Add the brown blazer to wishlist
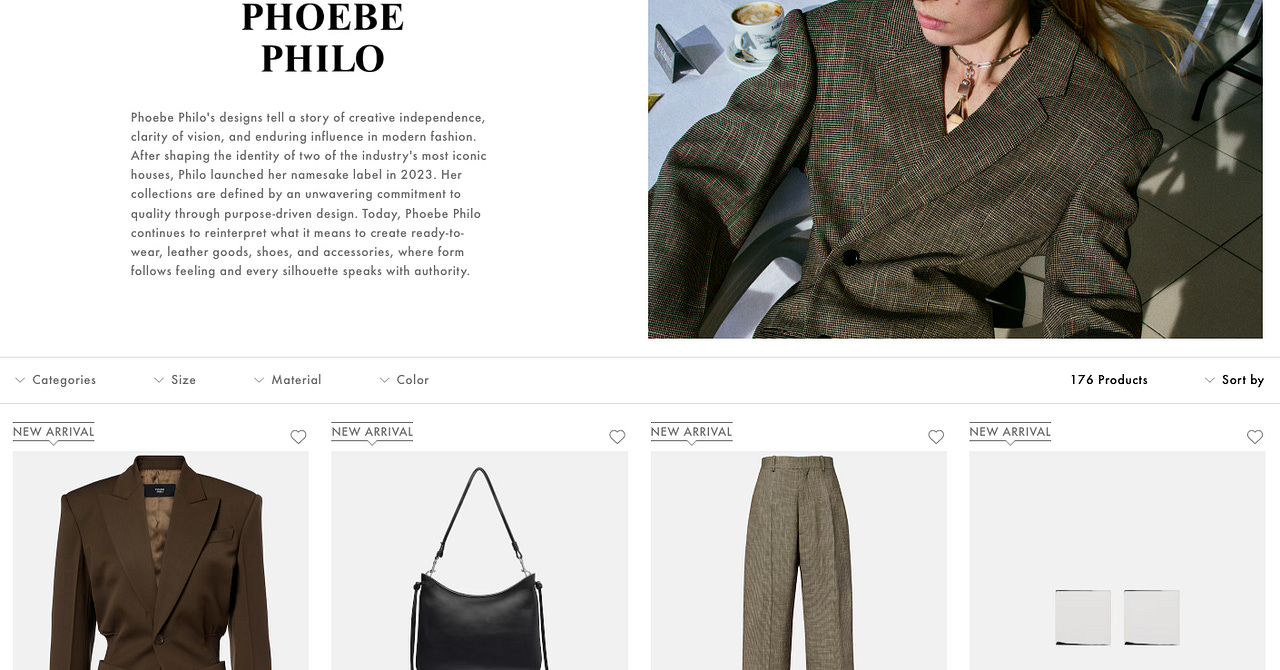Viewport: 1280px width, 670px height. pos(298,437)
